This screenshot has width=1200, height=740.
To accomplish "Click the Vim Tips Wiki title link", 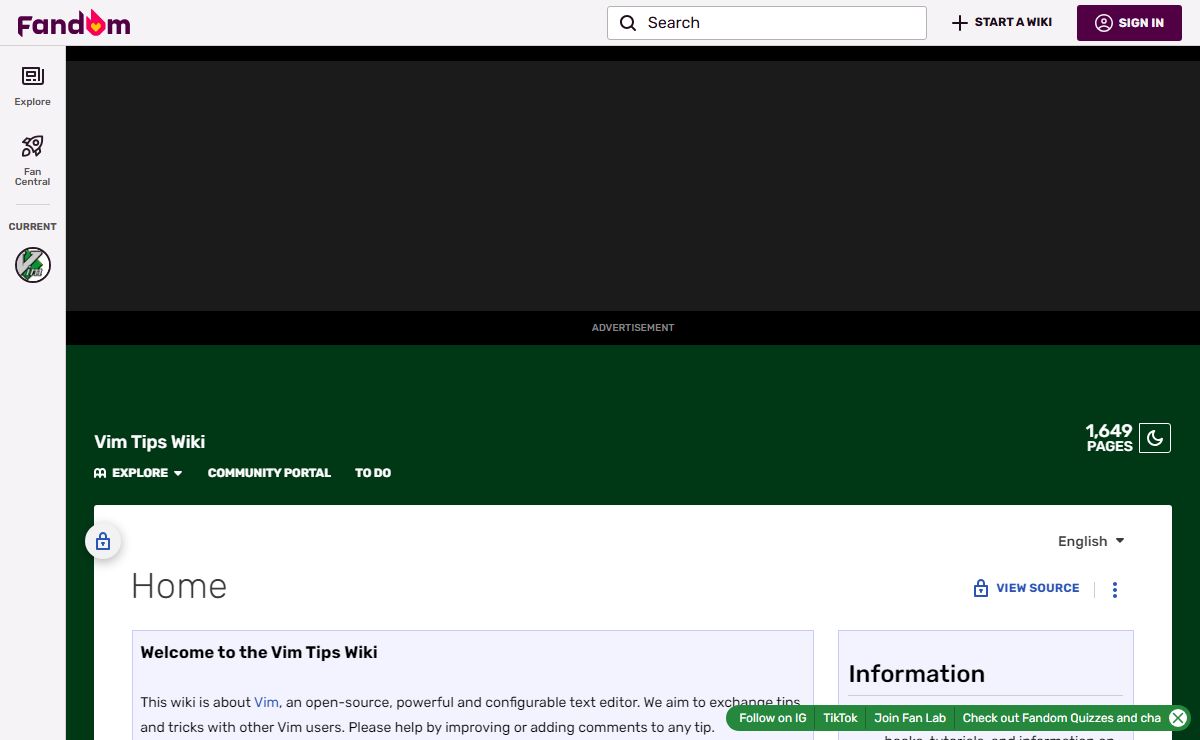I will 149,442.
